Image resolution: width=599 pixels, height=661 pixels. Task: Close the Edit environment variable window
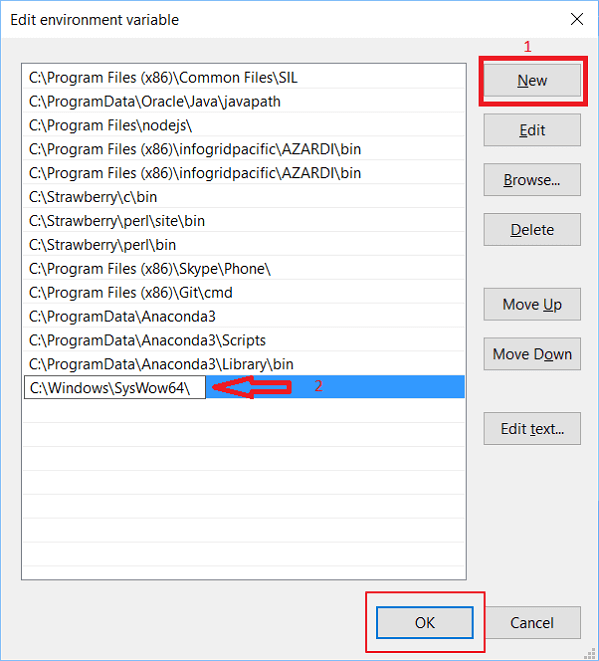click(x=577, y=19)
